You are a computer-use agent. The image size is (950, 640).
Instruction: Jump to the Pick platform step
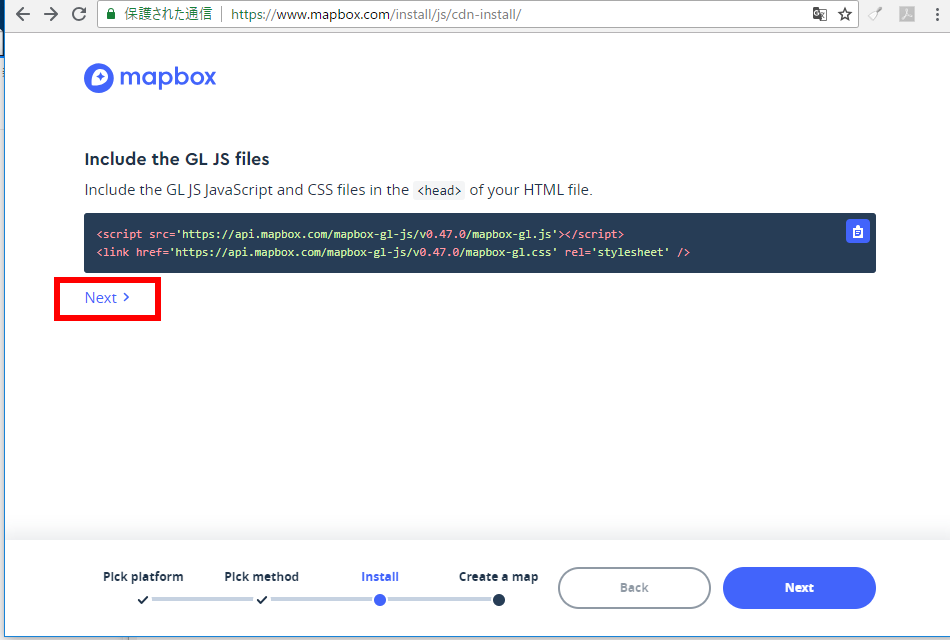(143, 577)
